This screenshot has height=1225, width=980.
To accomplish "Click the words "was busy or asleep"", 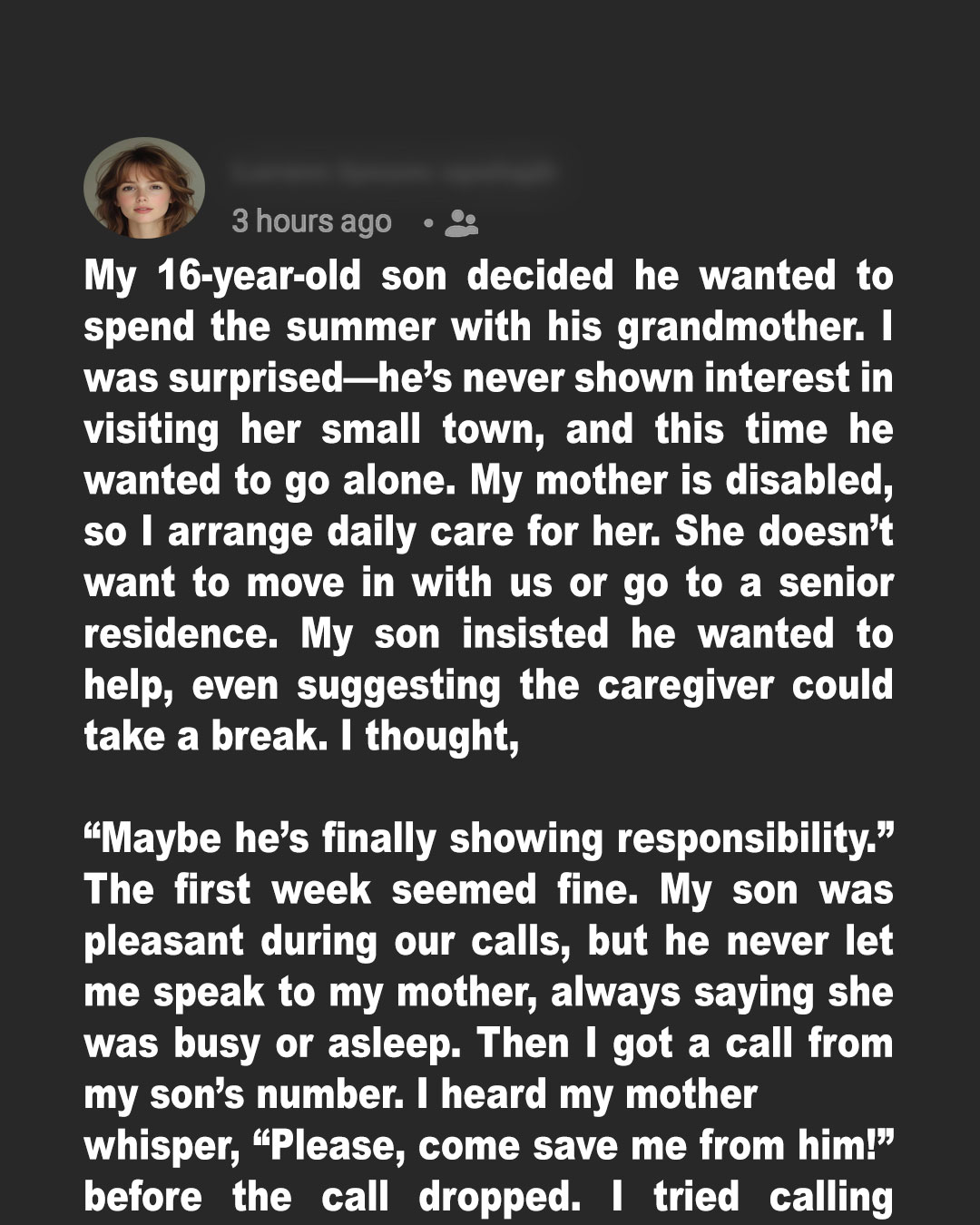I will [272, 1044].
